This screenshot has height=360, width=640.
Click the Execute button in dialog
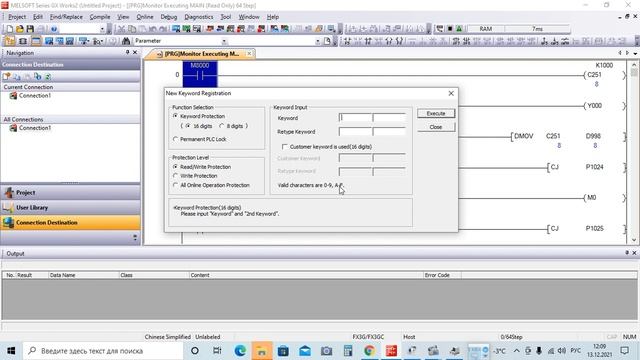(436, 113)
